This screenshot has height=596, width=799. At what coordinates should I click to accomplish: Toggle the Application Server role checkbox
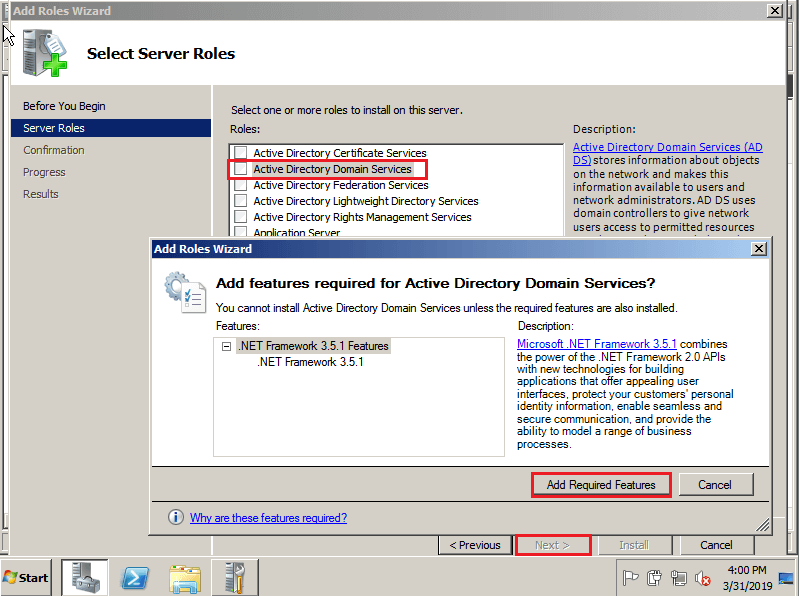tap(241, 232)
